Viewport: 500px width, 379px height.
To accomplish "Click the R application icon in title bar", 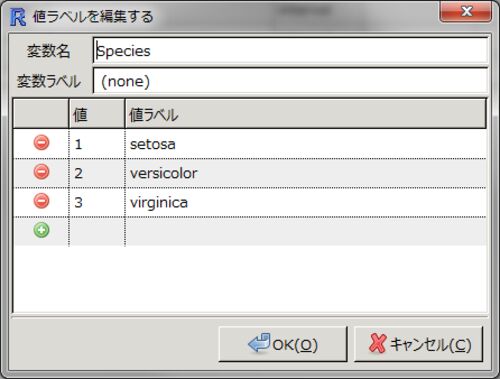I will (x=18, y=17).
